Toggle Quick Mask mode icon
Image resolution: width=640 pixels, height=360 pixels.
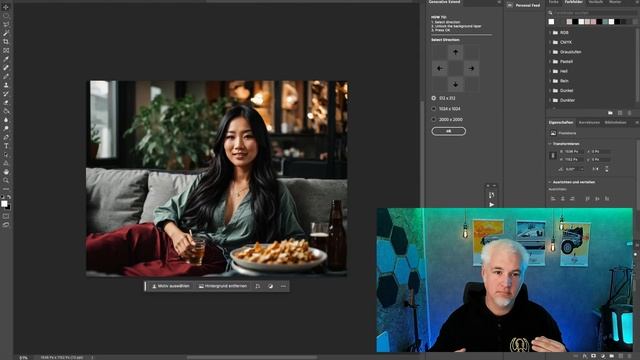click(x=6, y=216)
